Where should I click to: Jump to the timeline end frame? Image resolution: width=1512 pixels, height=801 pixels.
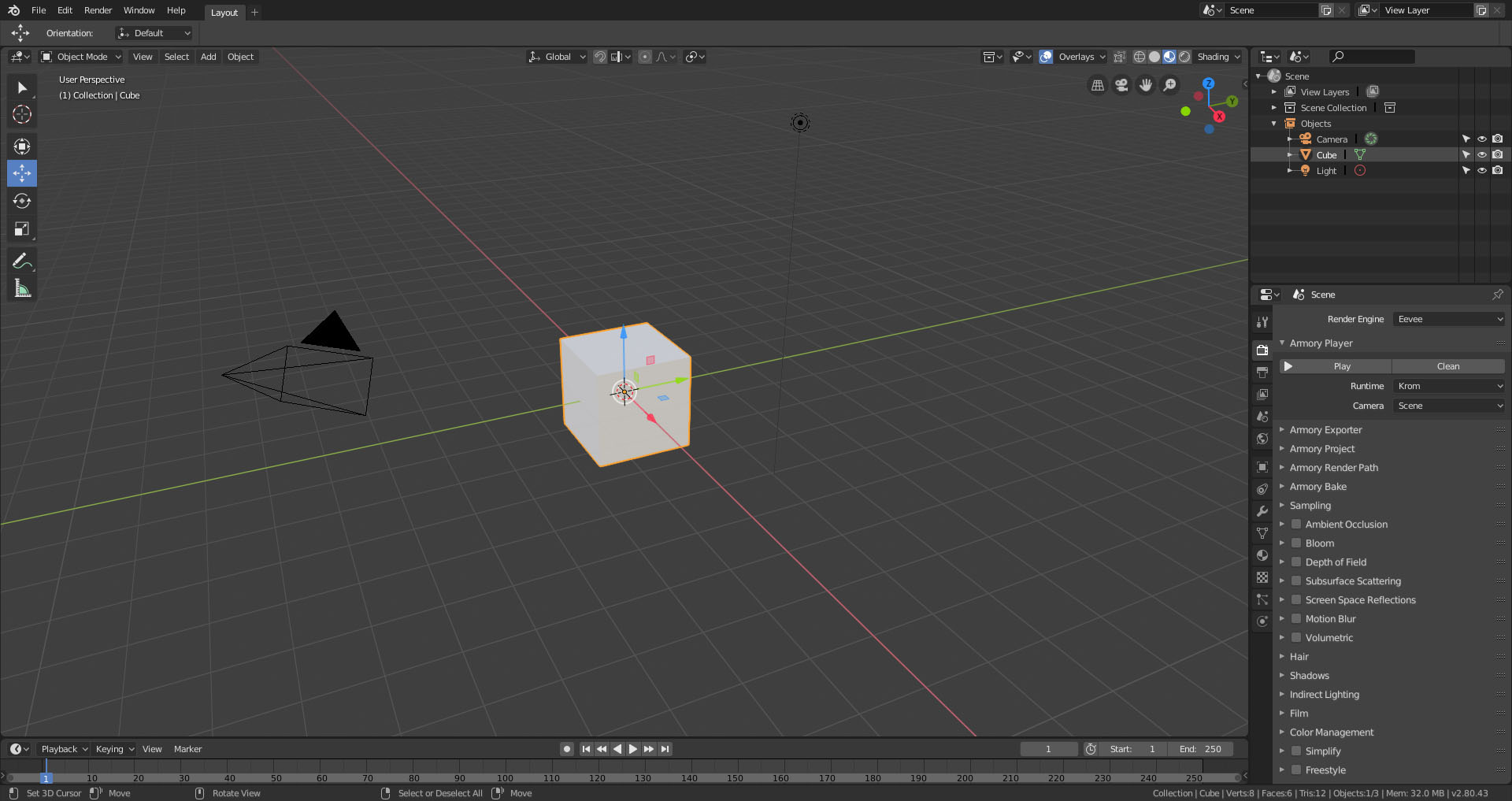pos(665,749)
